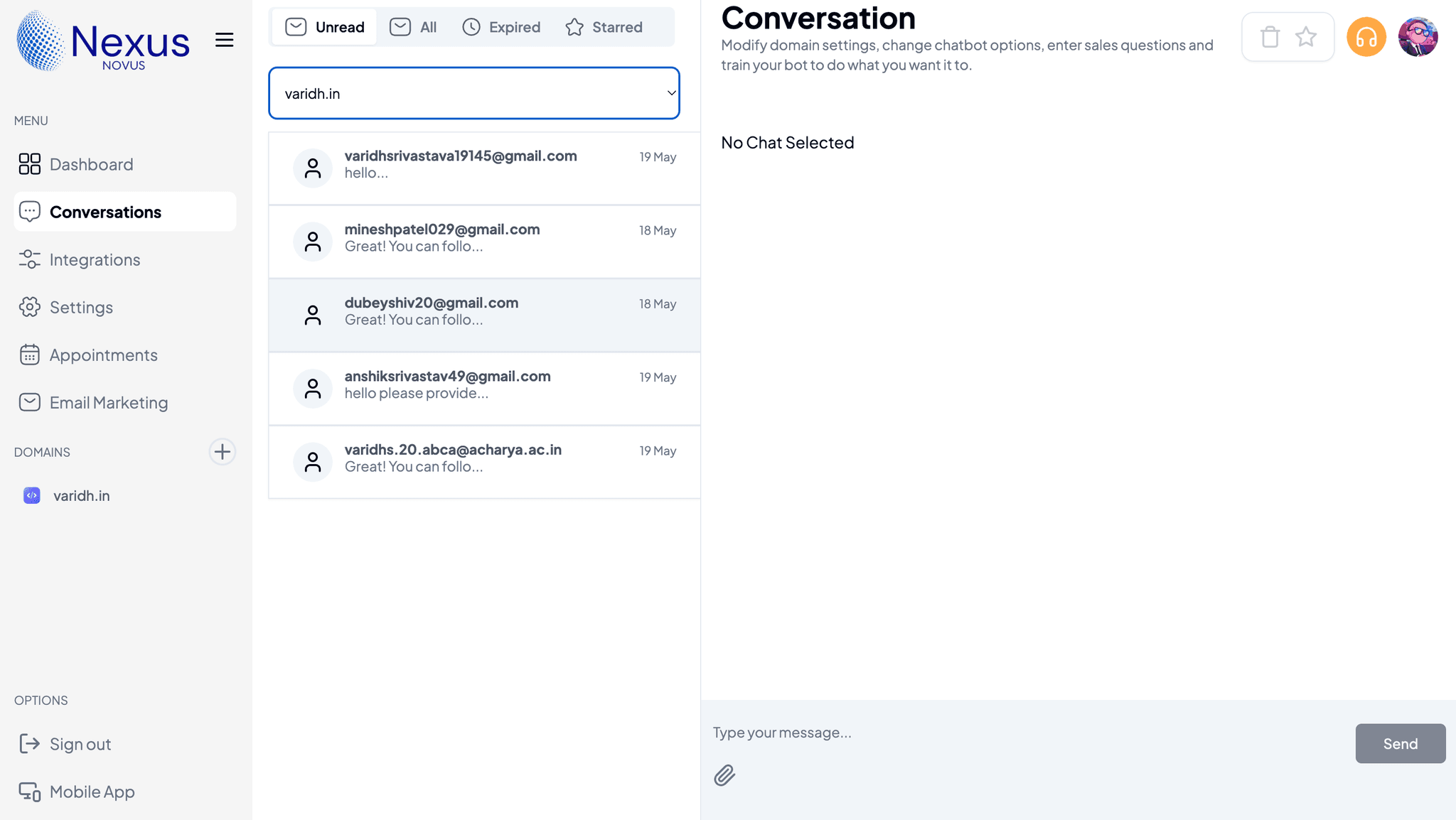Click the hamburger menu icon
The image size is (1456, 820).
tap(224, 40)
